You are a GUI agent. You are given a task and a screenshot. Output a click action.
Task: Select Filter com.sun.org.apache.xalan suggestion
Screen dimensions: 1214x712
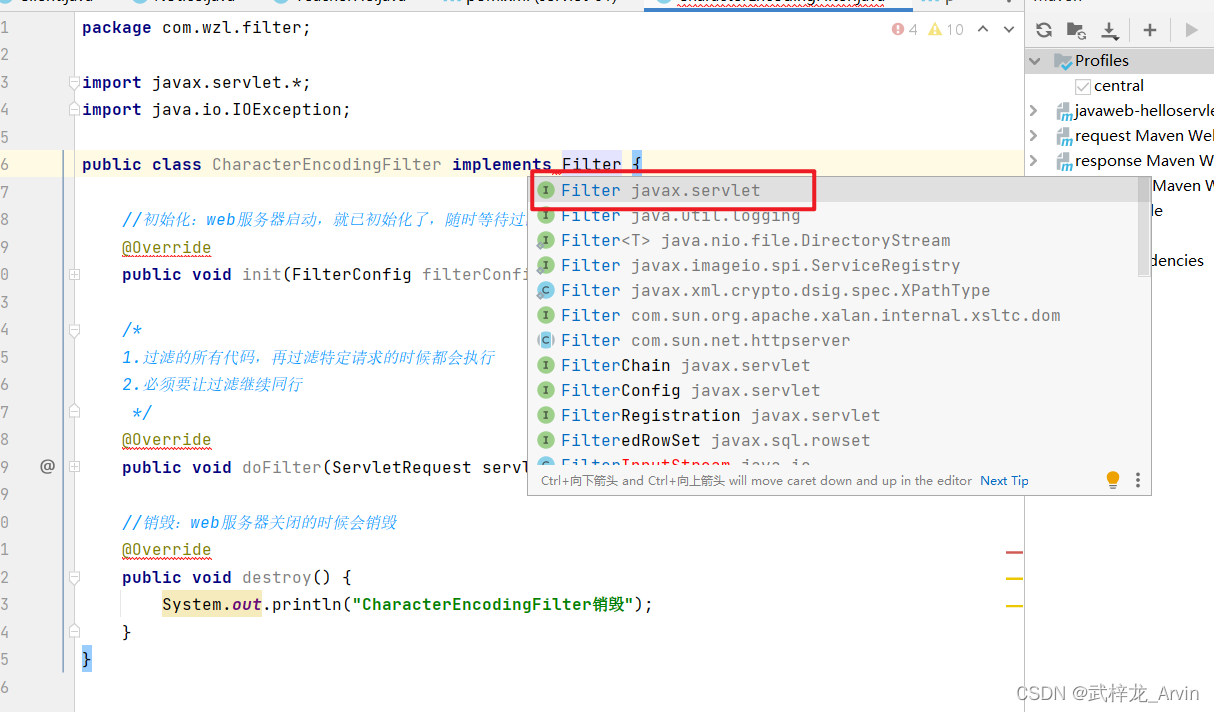(x=832, y=315)
